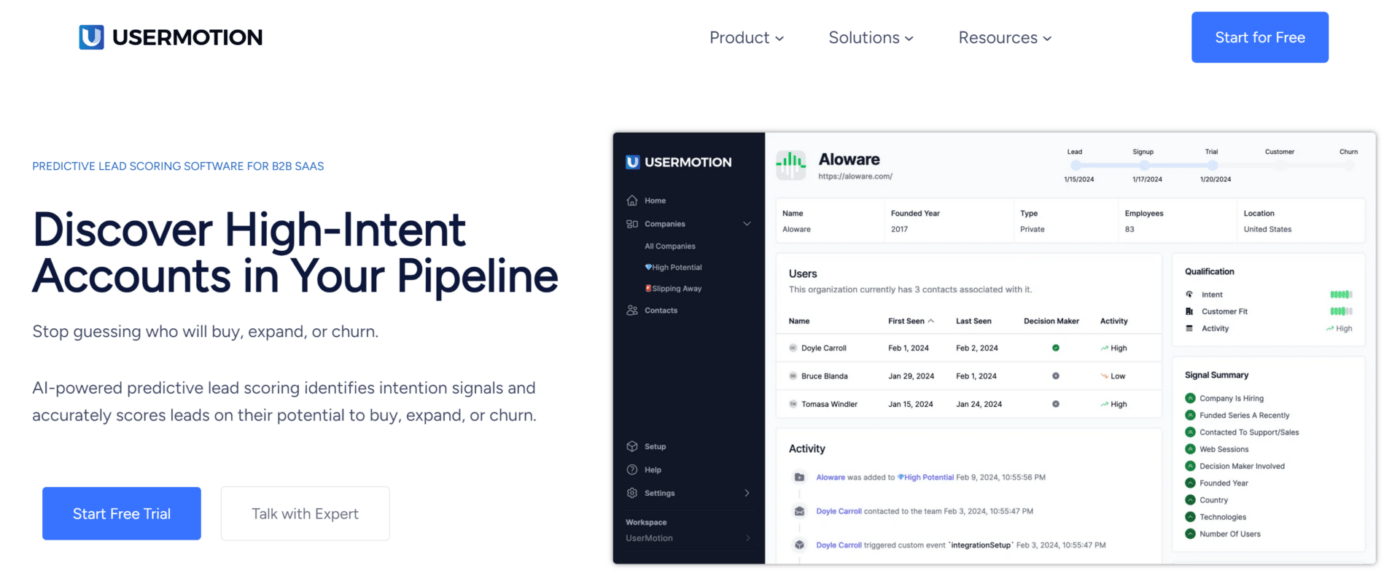Open Setup in the sidebar

(655, 447)
